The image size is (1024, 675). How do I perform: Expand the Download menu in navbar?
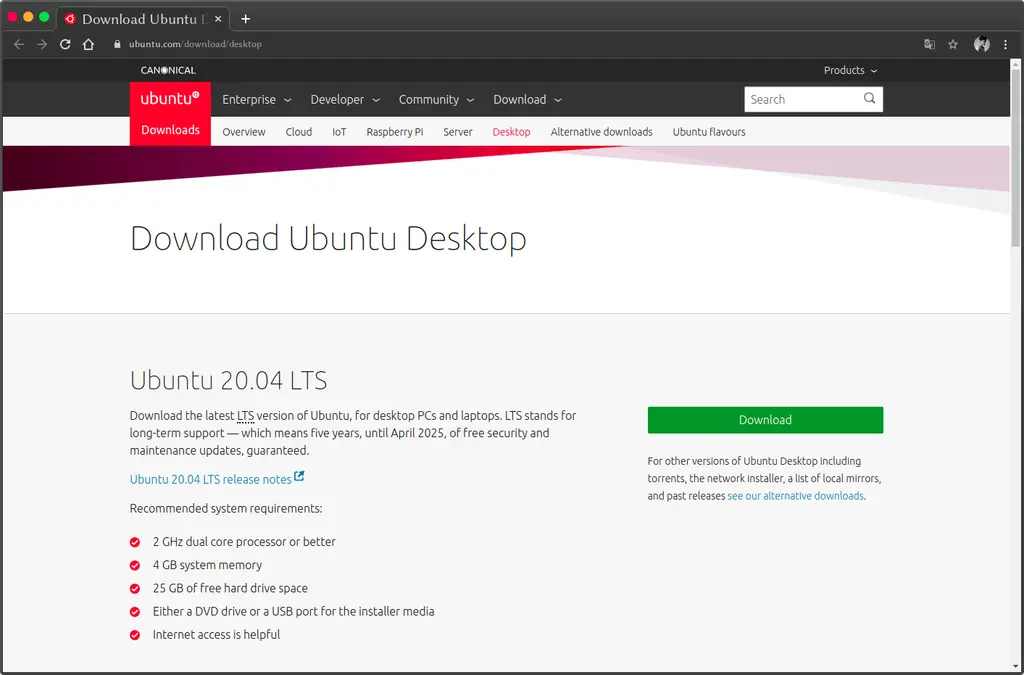click(x=527, y=100)
